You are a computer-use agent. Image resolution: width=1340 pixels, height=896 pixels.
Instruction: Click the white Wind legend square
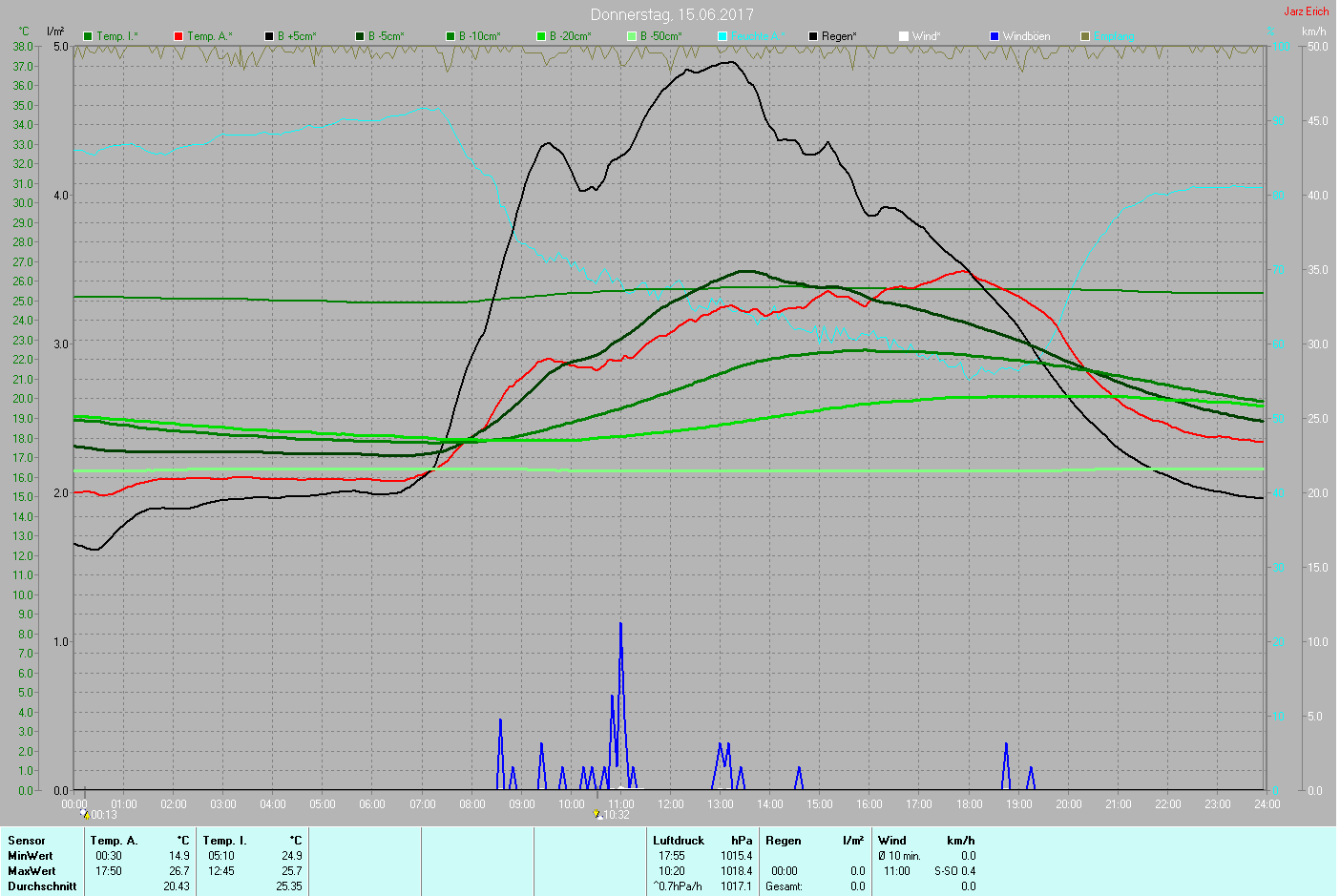(x=904, y=36)
